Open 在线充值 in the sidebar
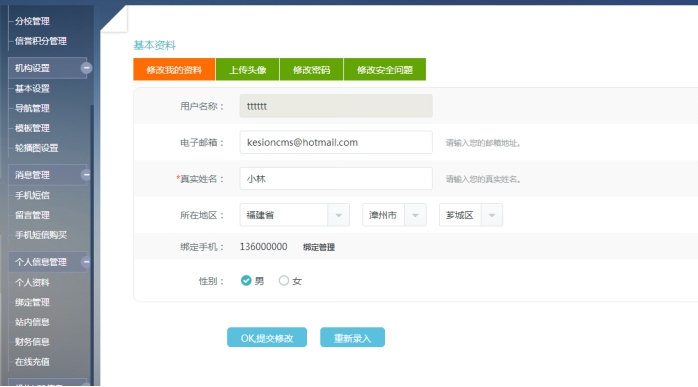Viewport: 698px width, 387px height. pos(32,362)
